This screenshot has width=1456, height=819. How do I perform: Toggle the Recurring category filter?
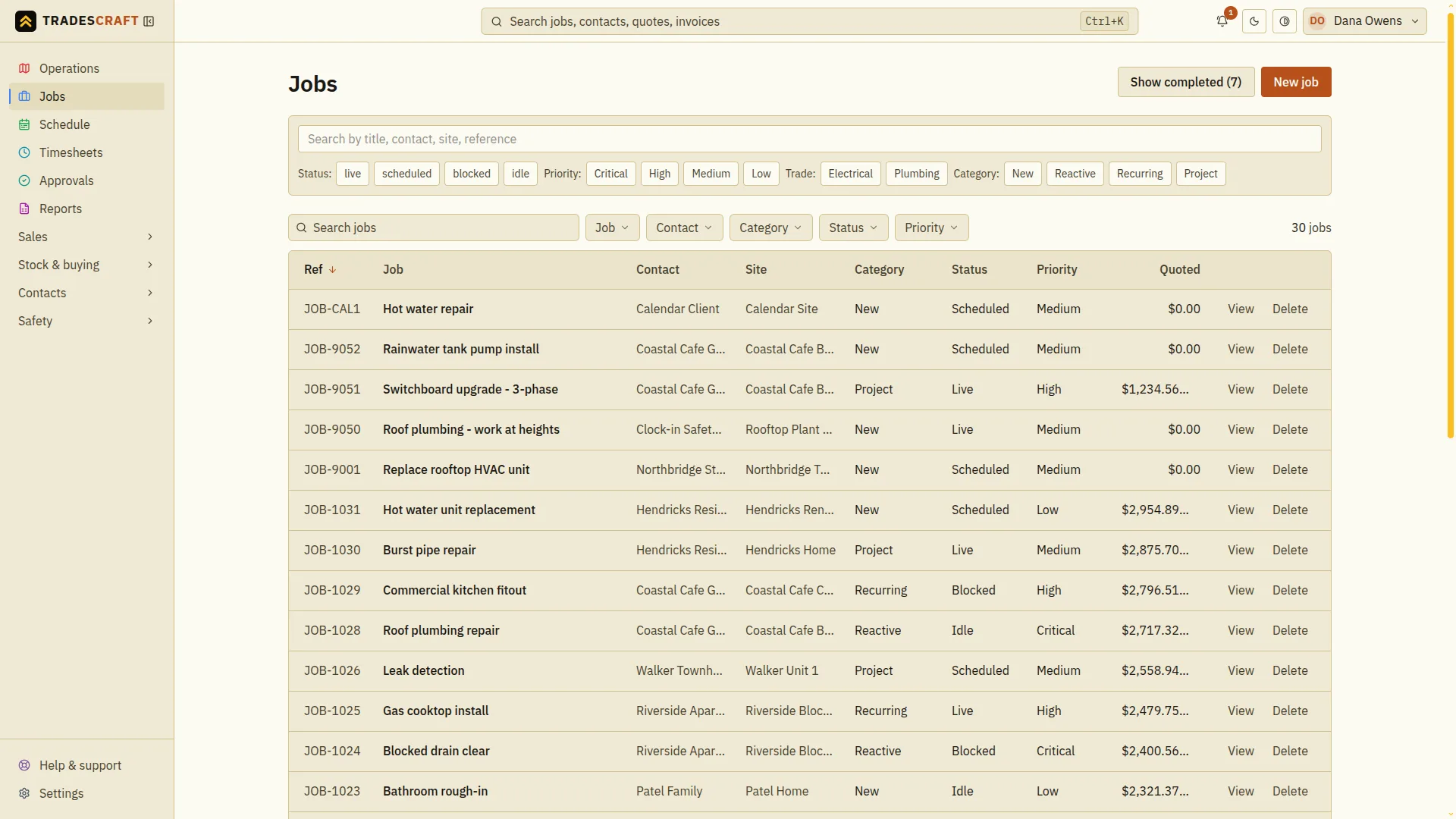point(1140,174)
